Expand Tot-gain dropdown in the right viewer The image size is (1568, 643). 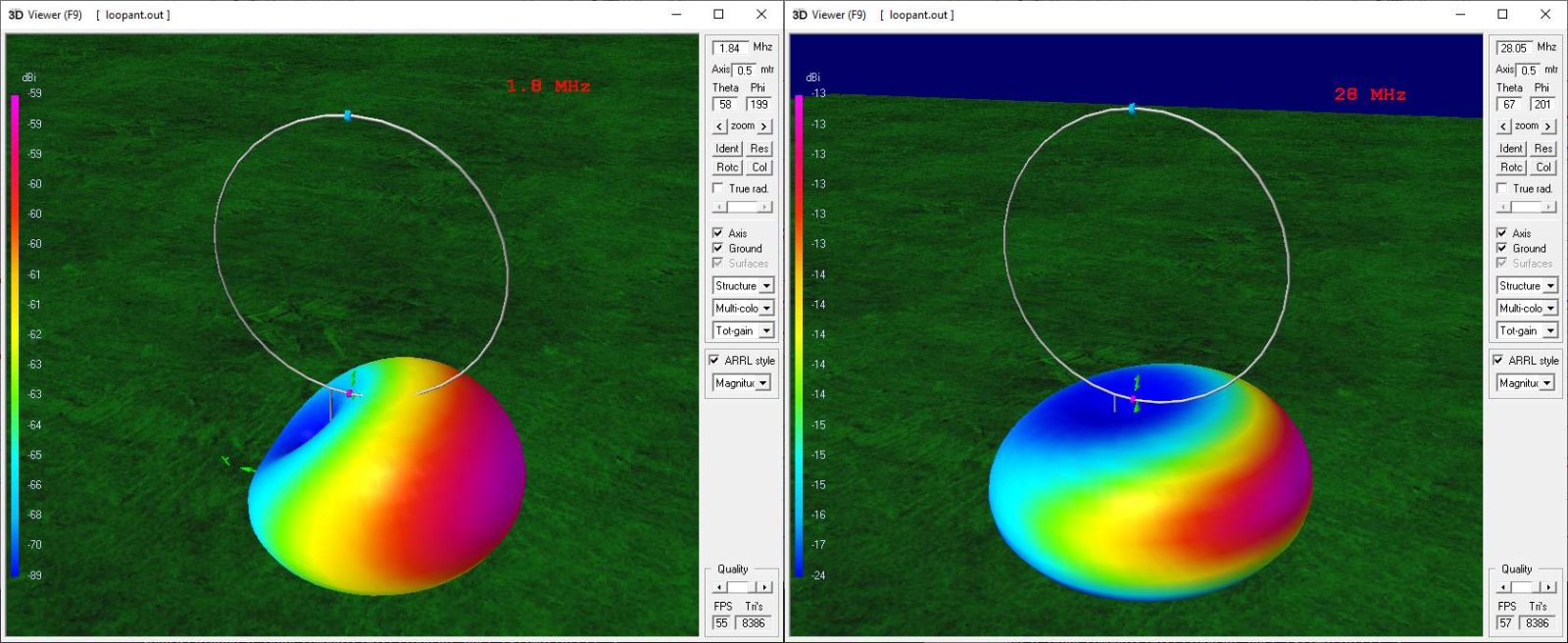(x=1550, y=331)
